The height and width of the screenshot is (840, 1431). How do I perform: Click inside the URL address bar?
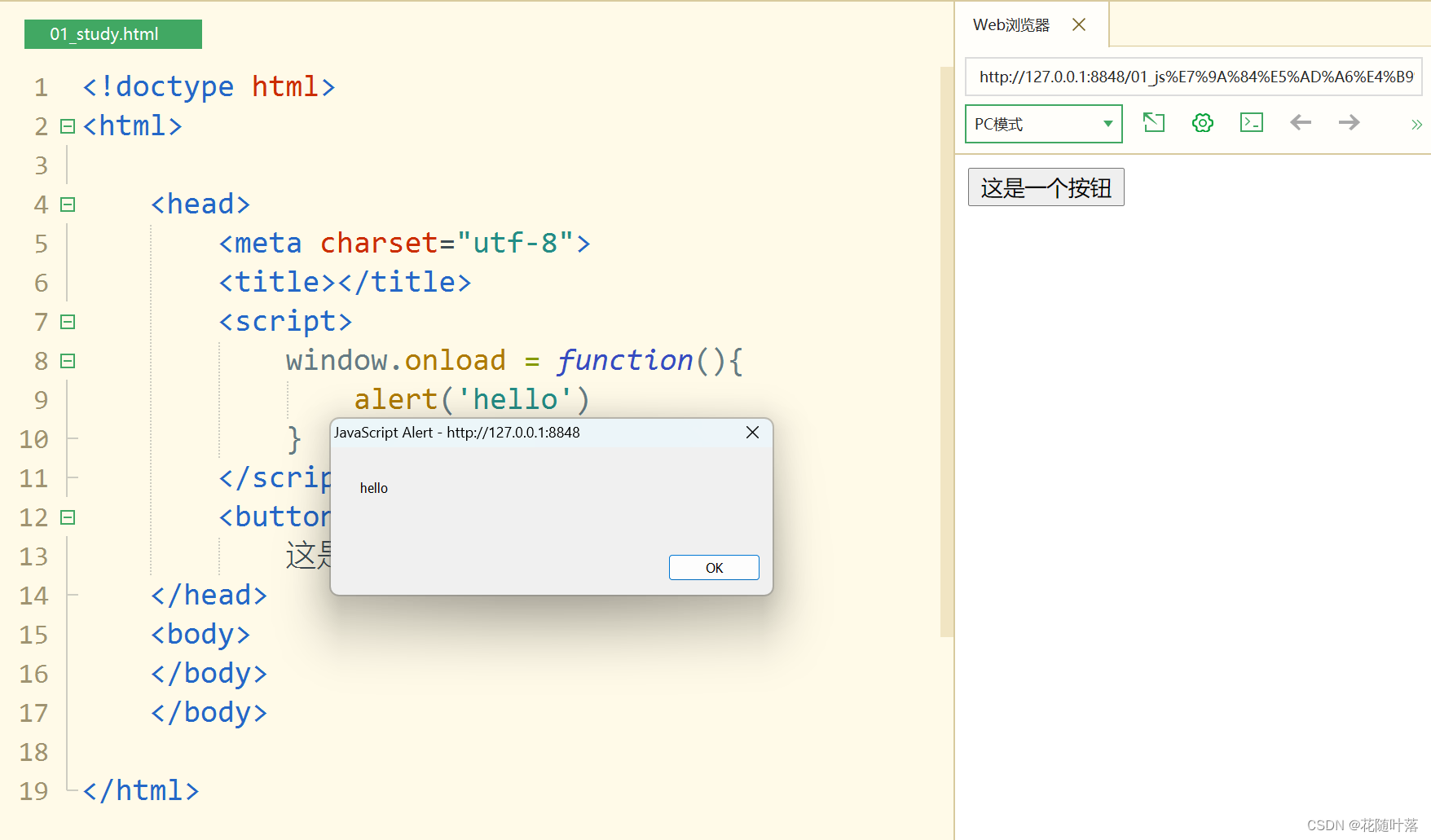1192,77
